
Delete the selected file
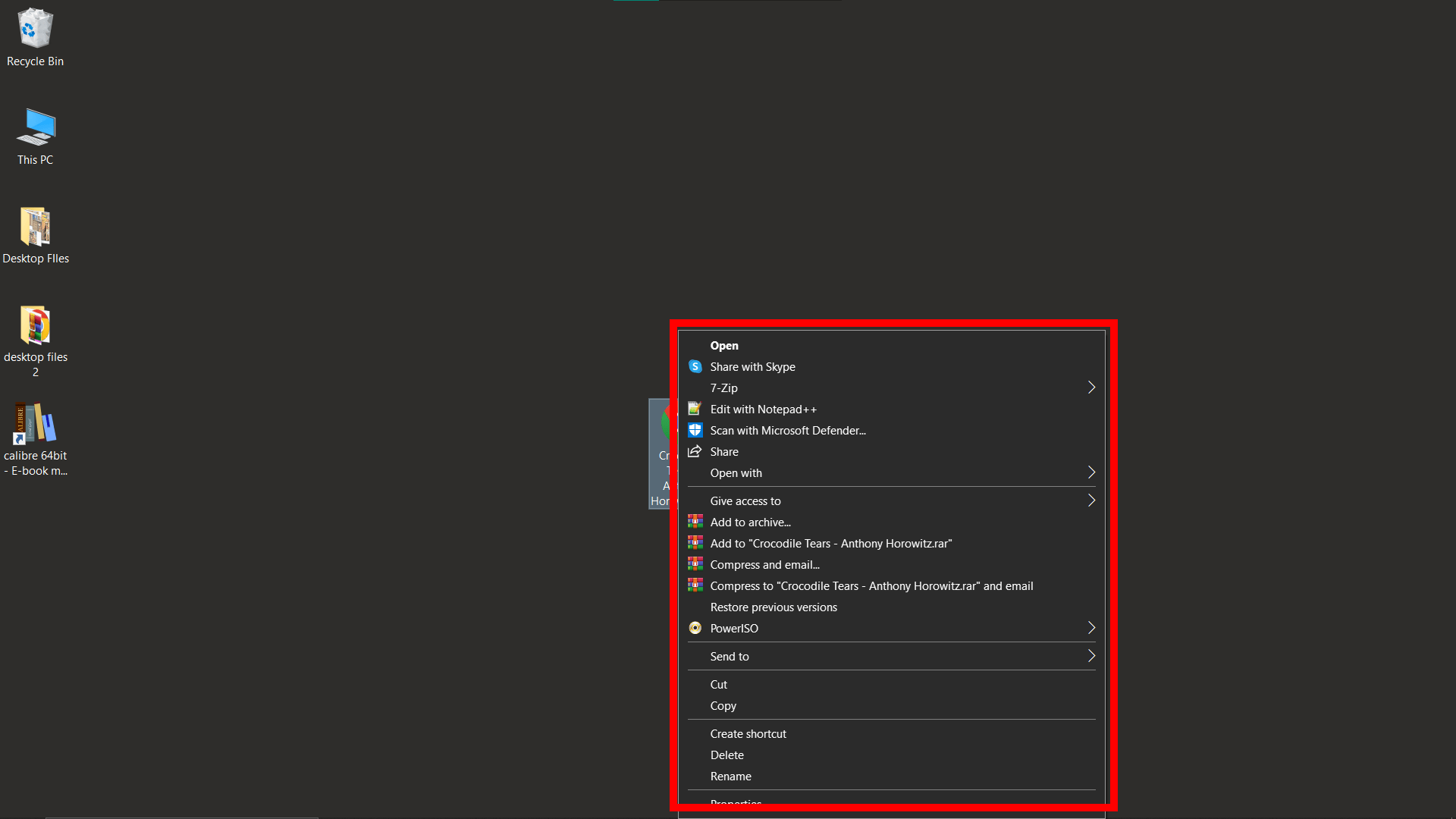(x=726, y=755)
